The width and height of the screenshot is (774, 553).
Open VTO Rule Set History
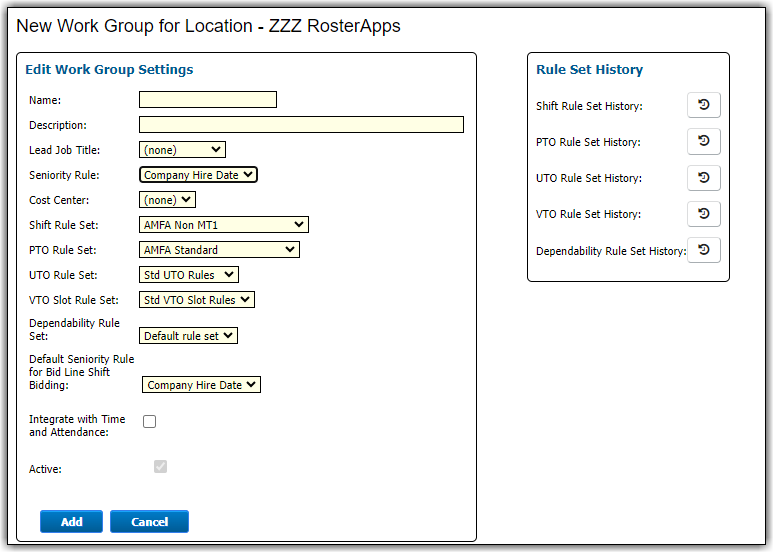(703, 214)
